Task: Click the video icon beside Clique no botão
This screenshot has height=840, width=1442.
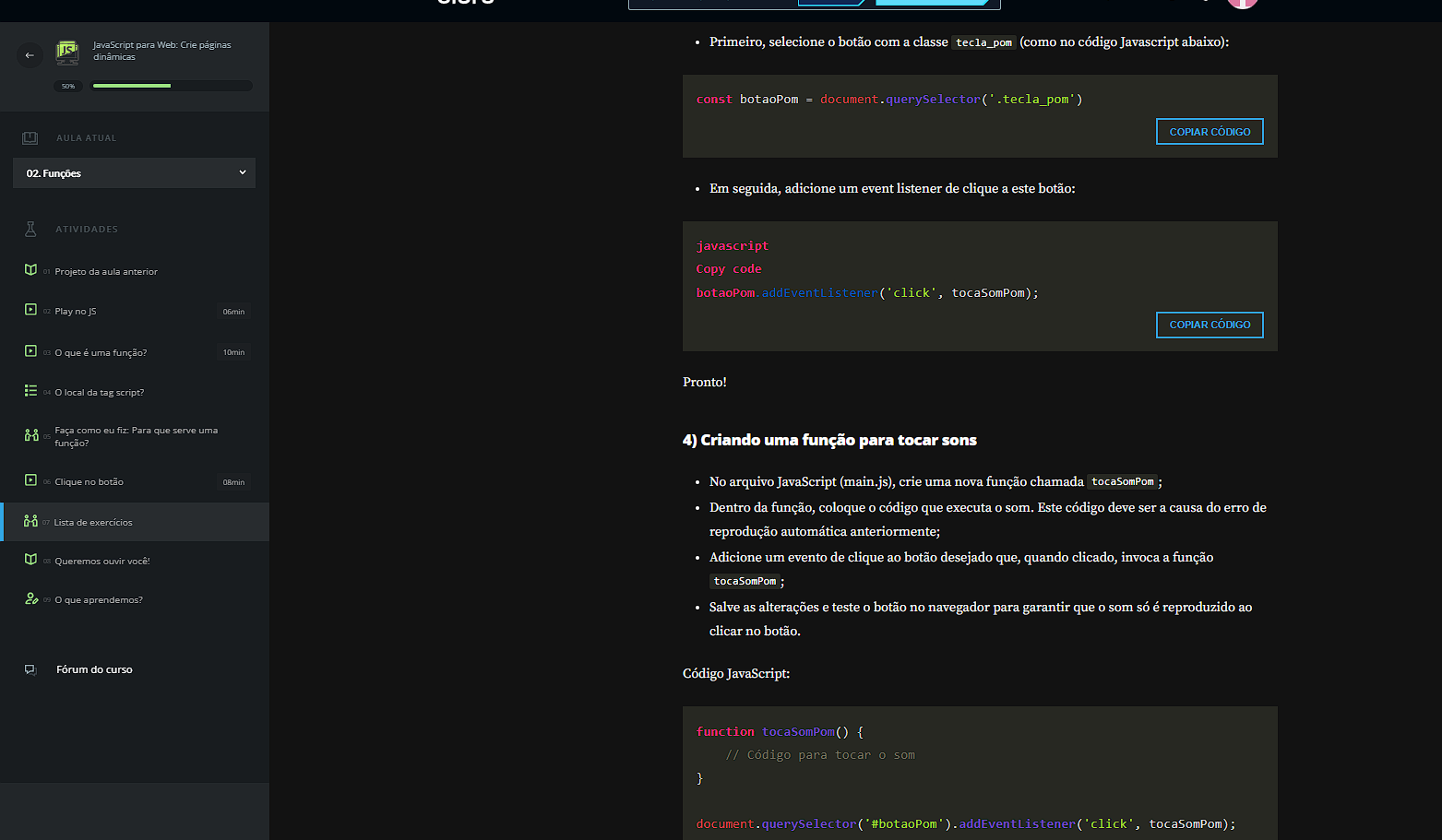Action: point(30,480)
